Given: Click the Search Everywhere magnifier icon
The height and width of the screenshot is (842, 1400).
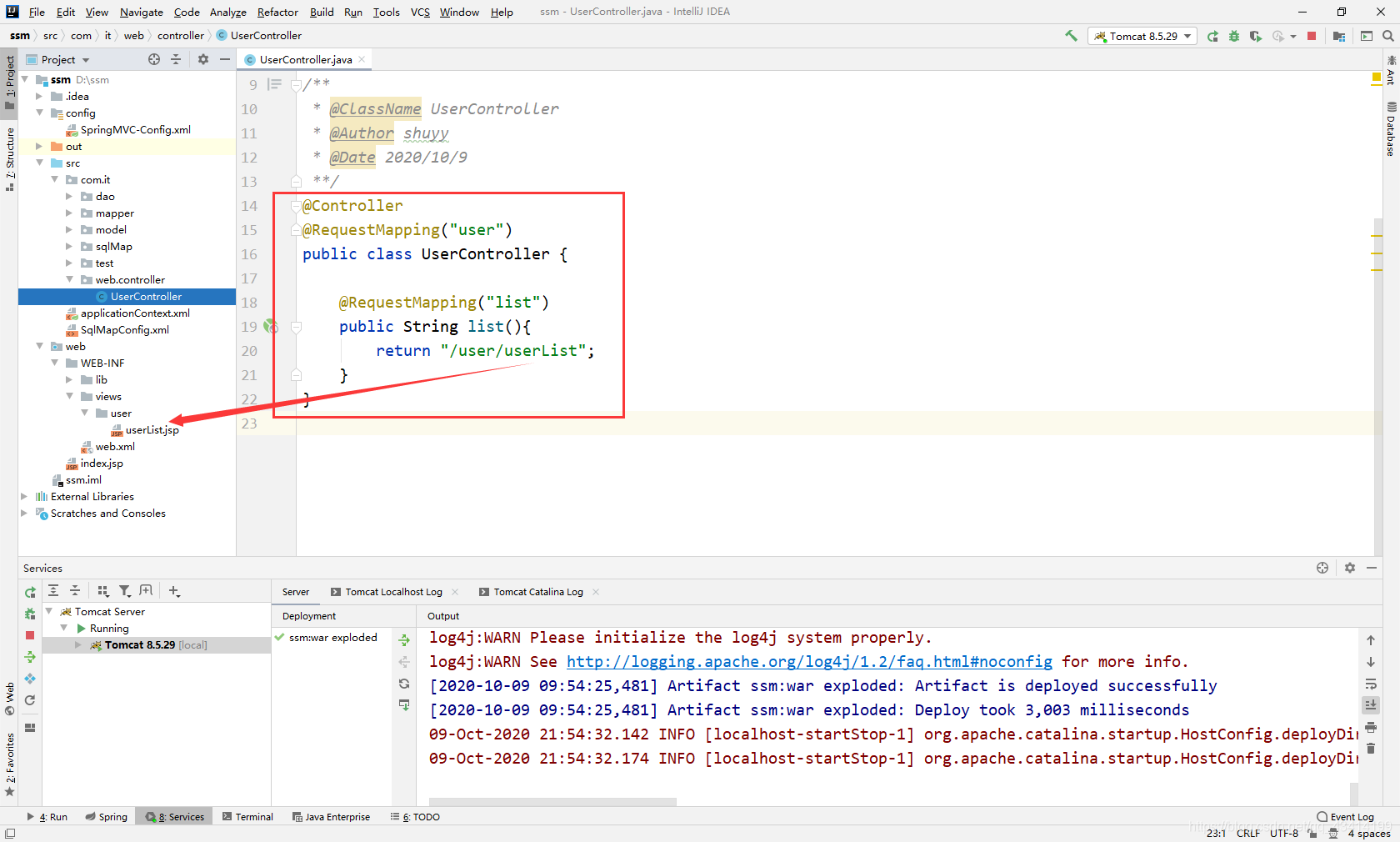Looking at the screenshot, I should (x=1388, y=36).
